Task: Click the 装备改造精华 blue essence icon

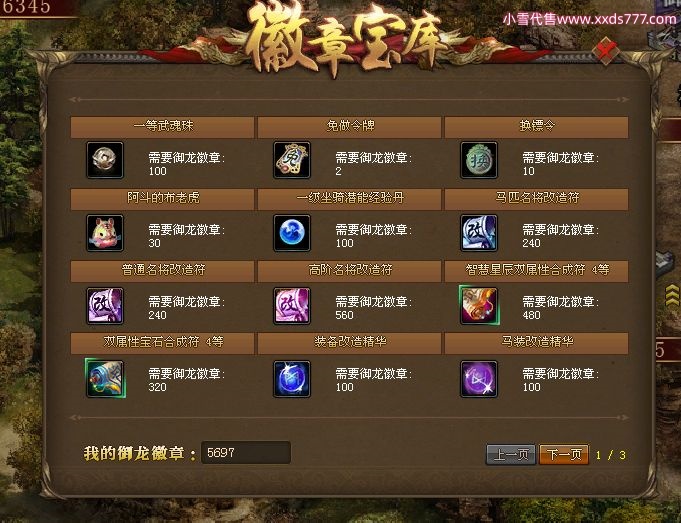Action: pos(292,379)
